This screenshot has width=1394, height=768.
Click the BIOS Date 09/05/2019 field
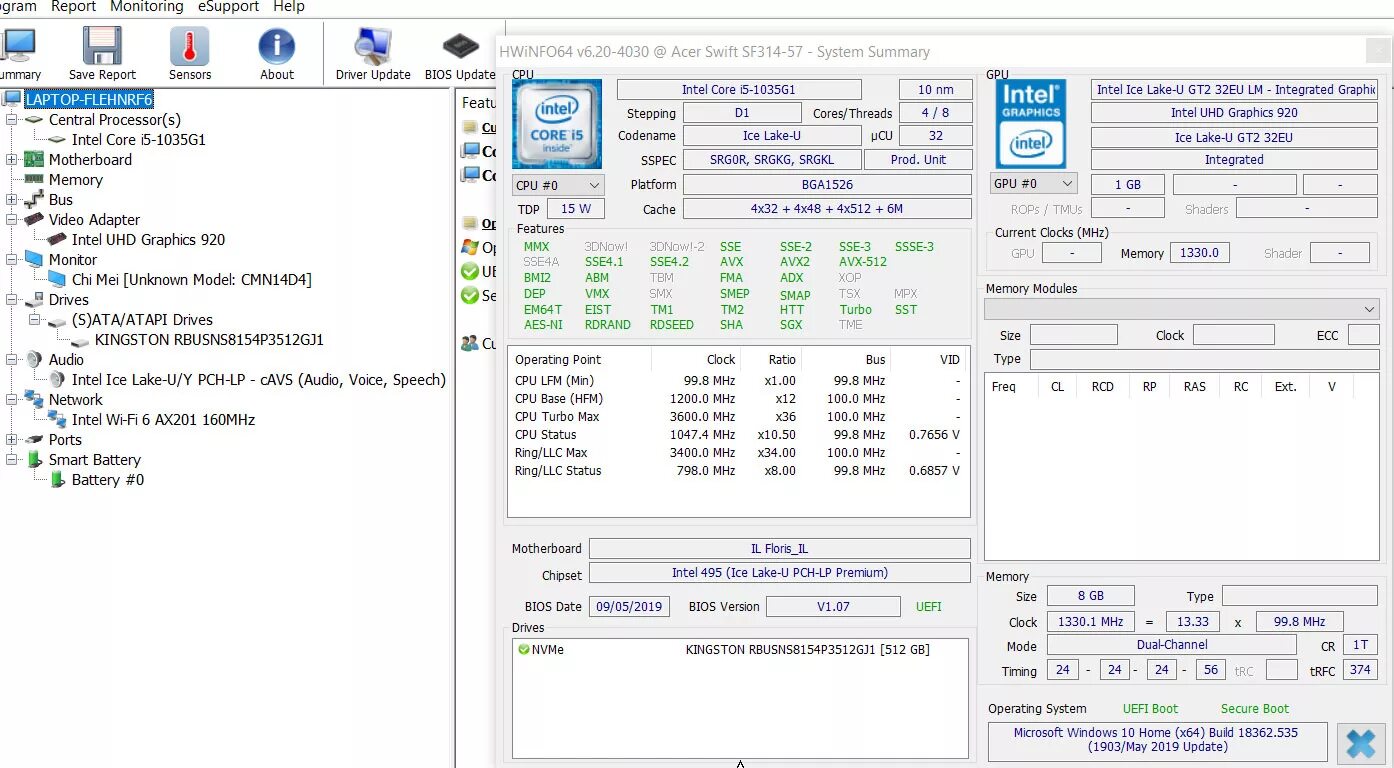pos(629,607)
